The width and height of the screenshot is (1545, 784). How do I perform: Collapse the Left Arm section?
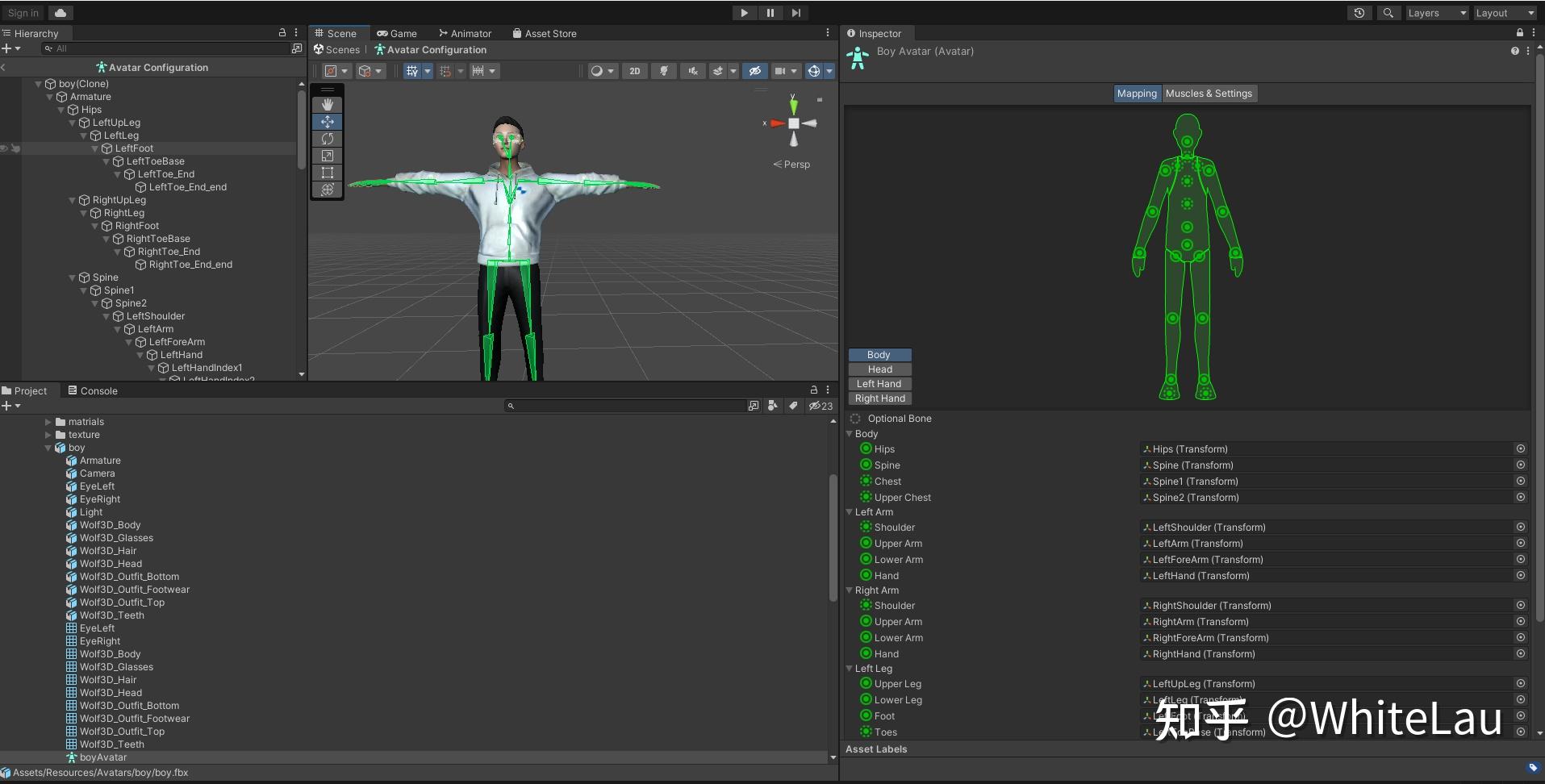click(x=850, y=512)
